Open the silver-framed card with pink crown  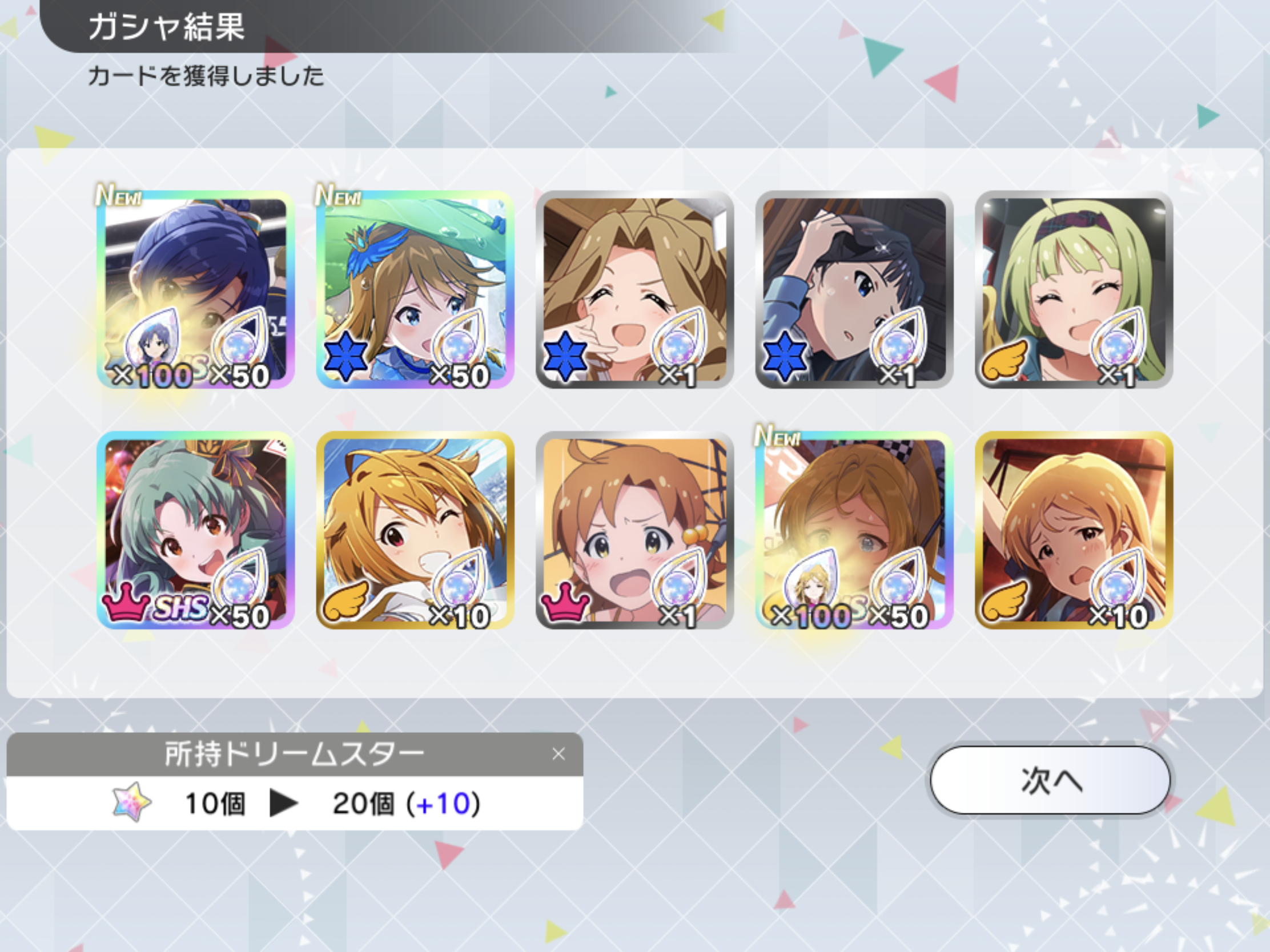[x=634, y=530]
